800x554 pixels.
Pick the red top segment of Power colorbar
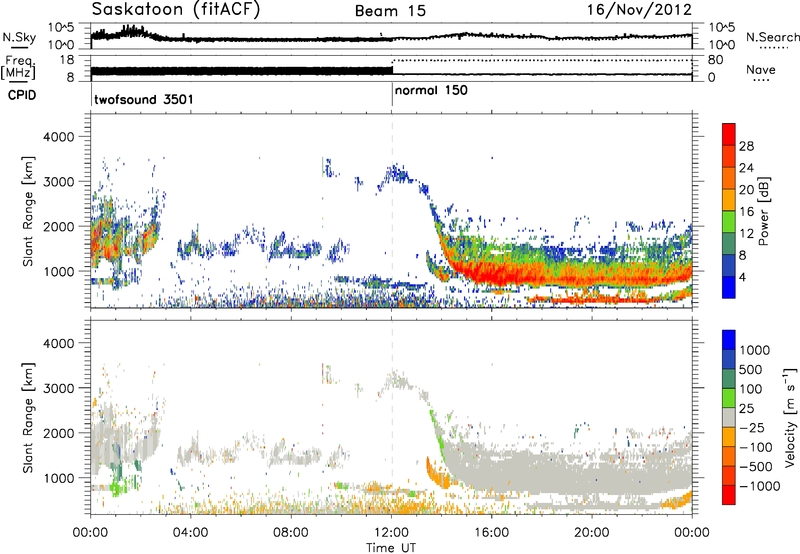[x=729, y=134]
